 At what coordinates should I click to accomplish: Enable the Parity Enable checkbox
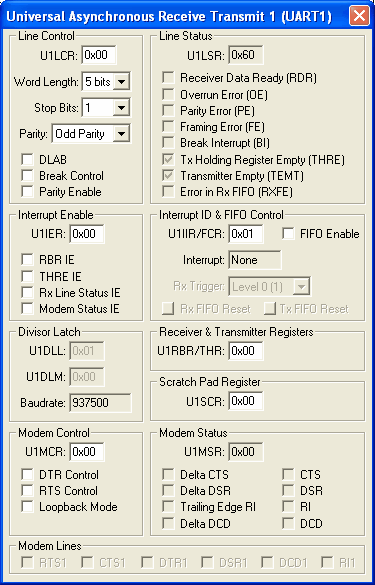[27, 192]
